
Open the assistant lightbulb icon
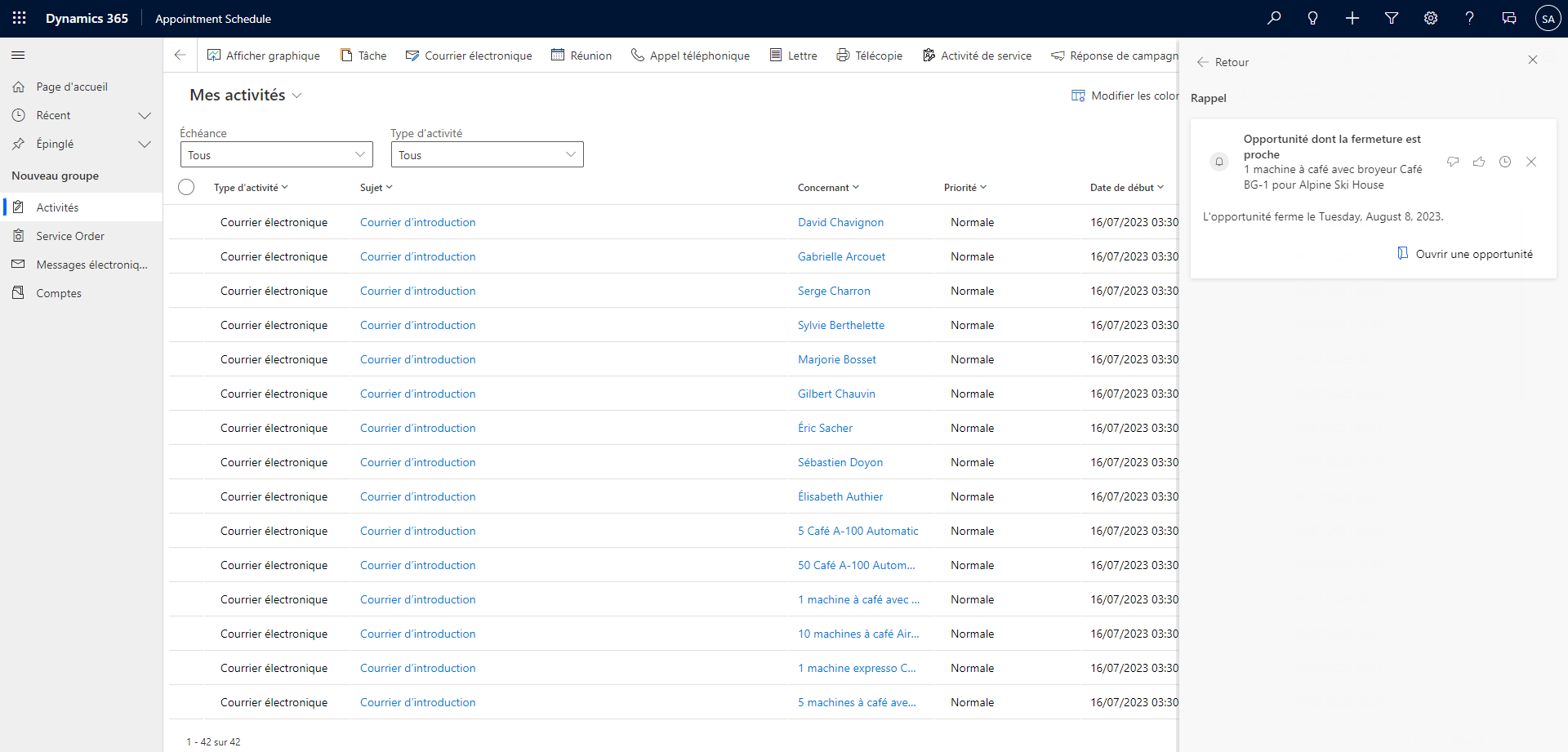(x=1313, y=18)
